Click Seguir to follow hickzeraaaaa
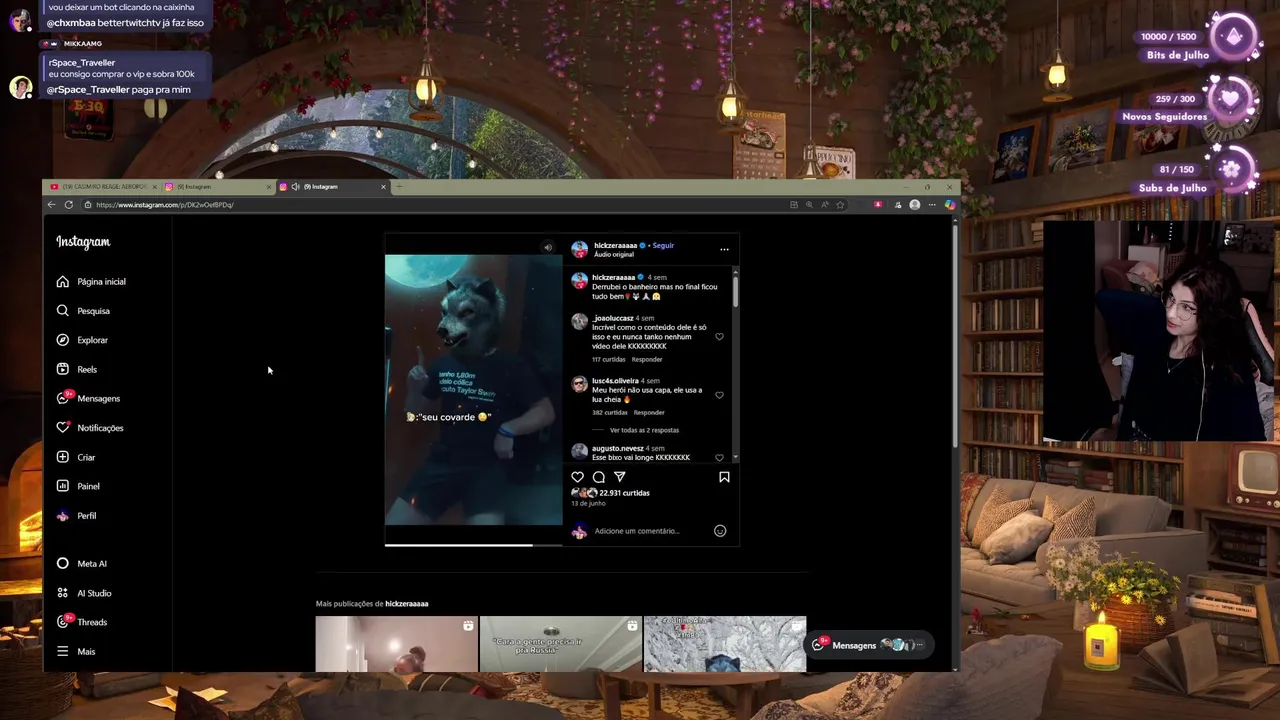The width and height of the screenshot is (1280, 720). click(663, 245)
